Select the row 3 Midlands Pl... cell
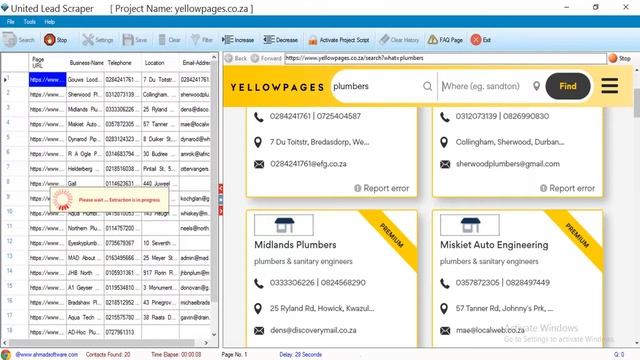Screen dimensions: 640x360 coord(85,109)
